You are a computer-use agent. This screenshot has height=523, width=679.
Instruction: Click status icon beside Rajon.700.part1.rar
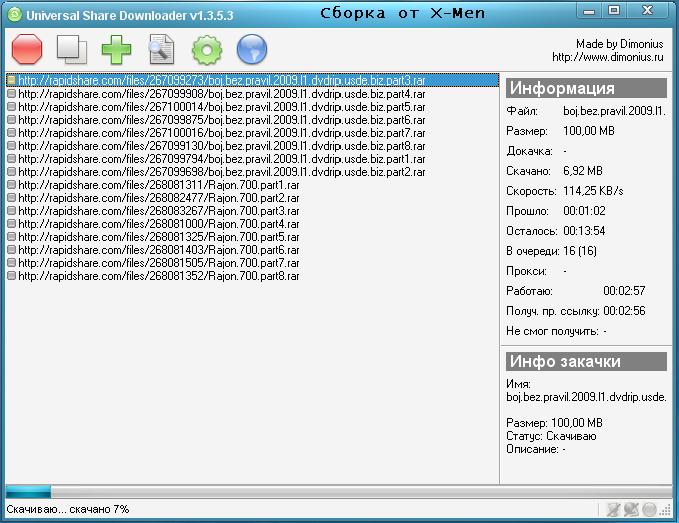click(x=11, y=184)
